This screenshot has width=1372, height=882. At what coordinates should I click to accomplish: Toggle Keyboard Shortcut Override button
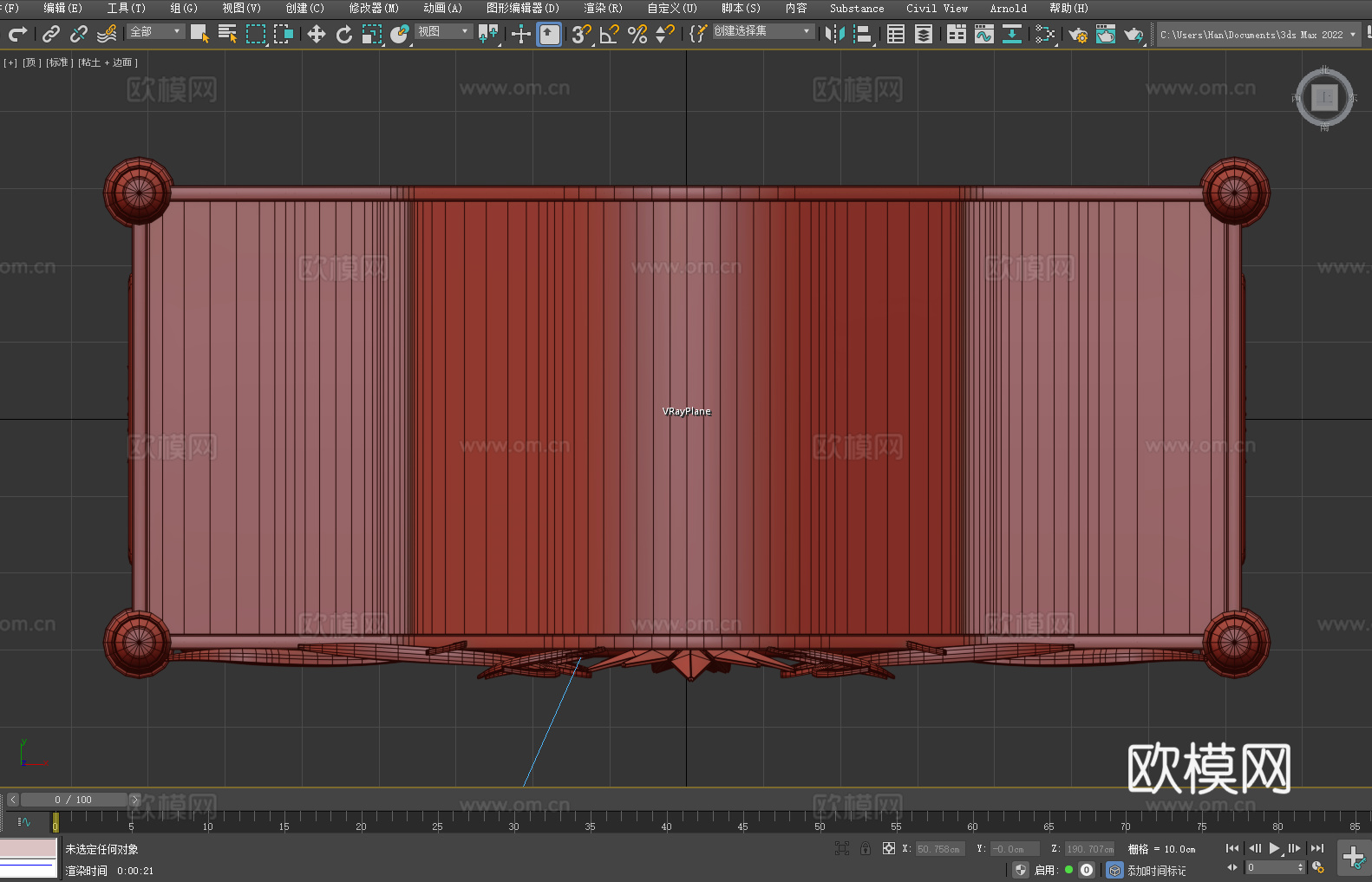pos(549,34)
